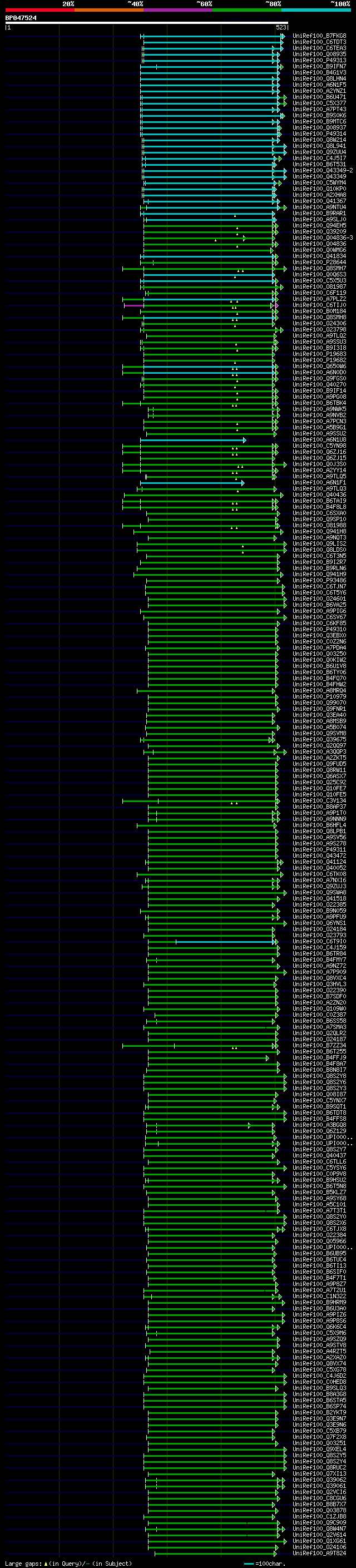
Task: Select the UniRef100_C5X377 label
Action: pyautogui.click(x=319, y=103)
